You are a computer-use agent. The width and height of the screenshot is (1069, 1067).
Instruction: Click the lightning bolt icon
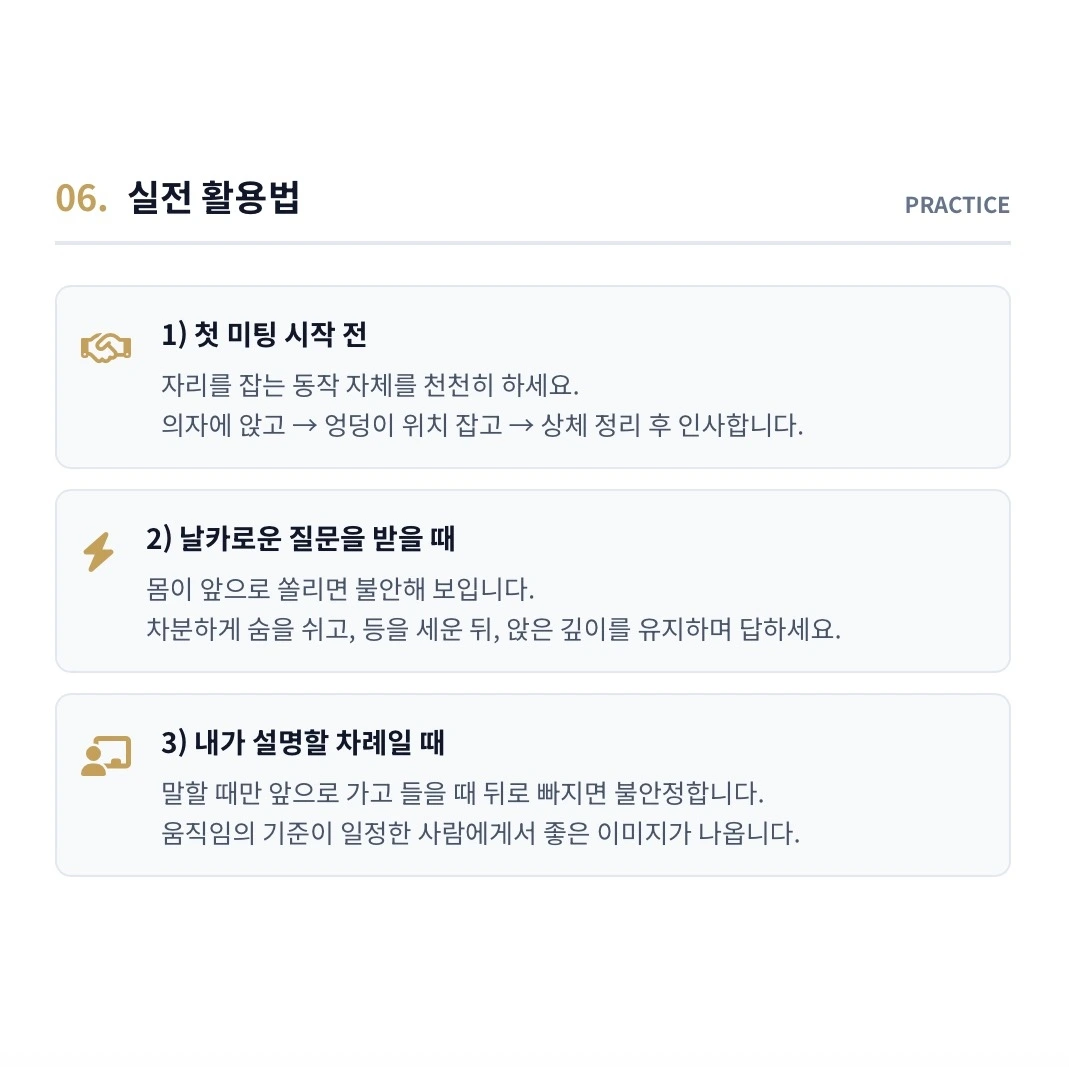click(99, 552)
